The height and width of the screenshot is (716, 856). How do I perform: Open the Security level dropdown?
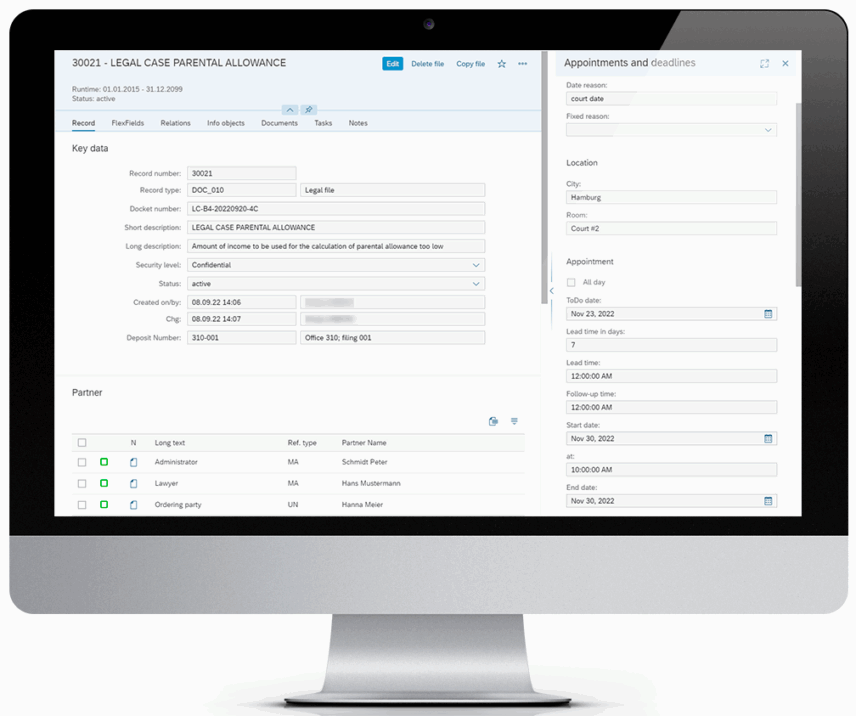coord(477,264)
